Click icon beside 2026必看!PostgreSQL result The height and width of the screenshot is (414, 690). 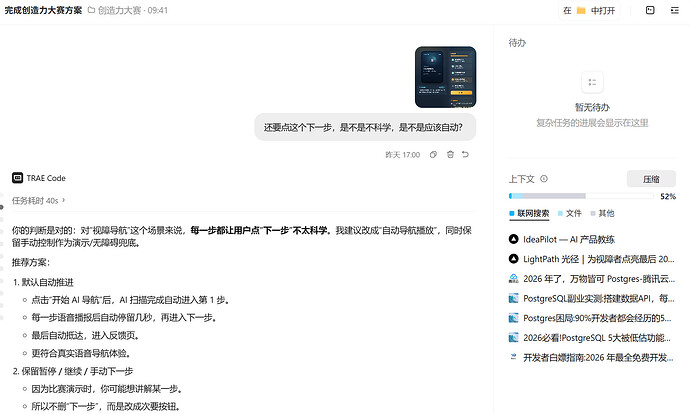514,337
